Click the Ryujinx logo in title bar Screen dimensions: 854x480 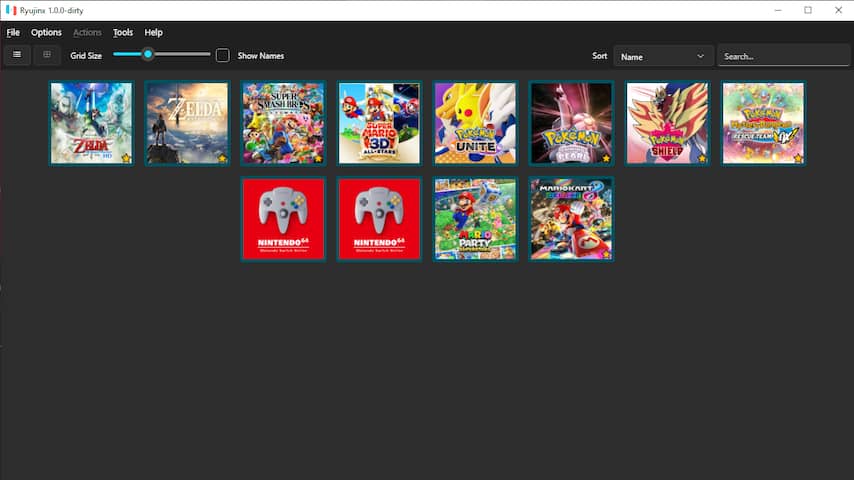(11, 10)
